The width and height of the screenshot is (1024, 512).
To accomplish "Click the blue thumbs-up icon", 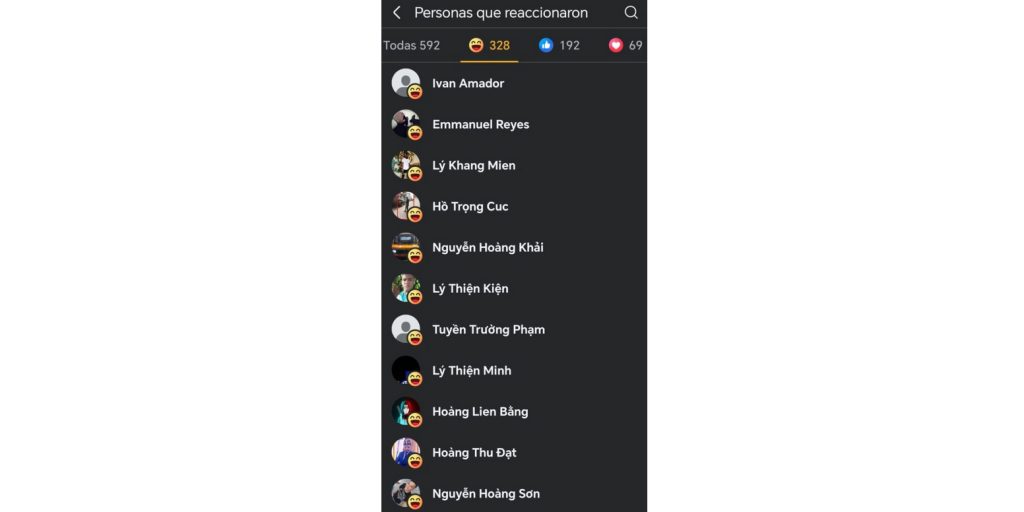I will [x=546, y=45].
